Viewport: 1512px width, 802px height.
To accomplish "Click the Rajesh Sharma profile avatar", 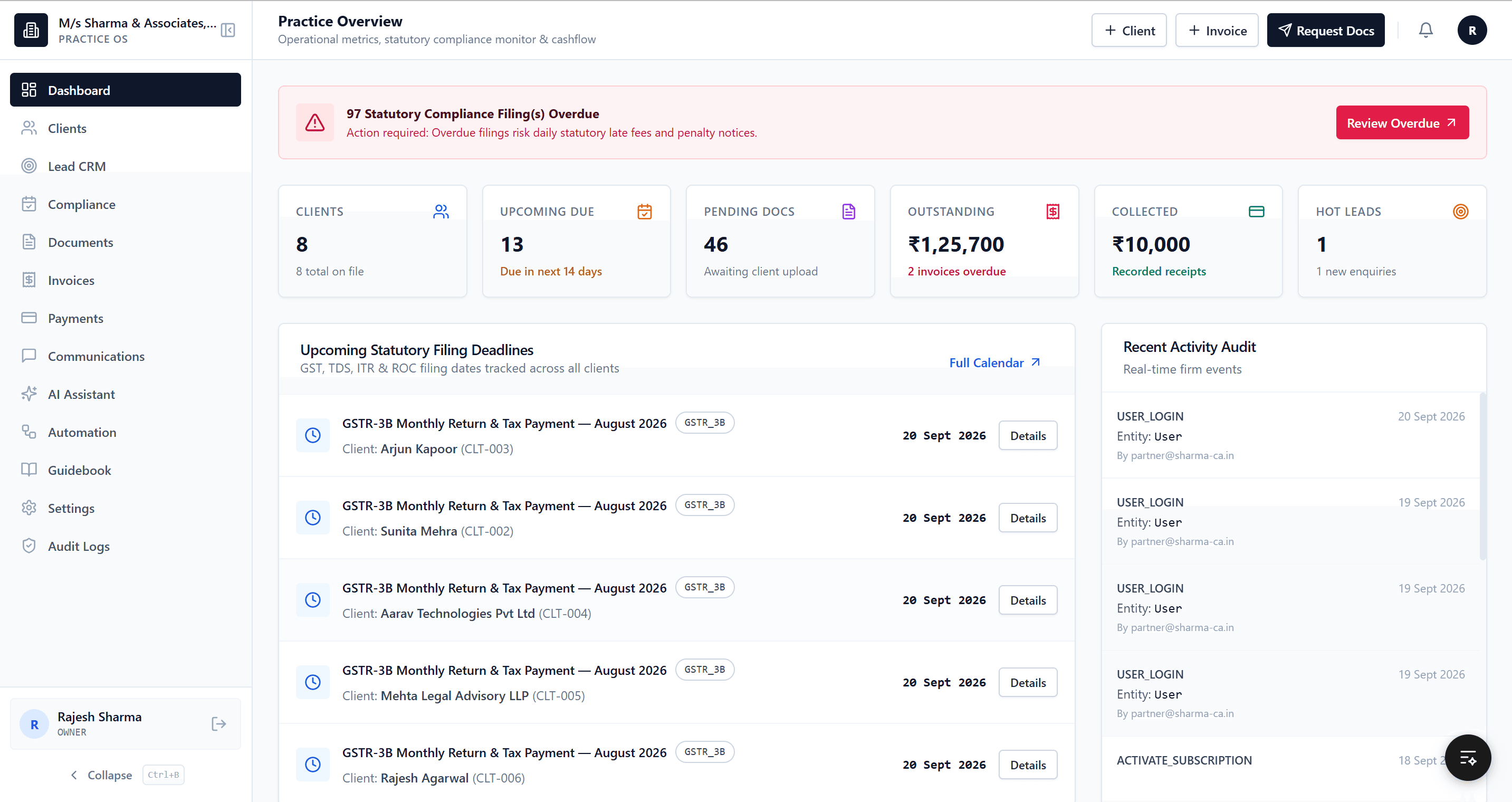I will click(x=34, y=724).
